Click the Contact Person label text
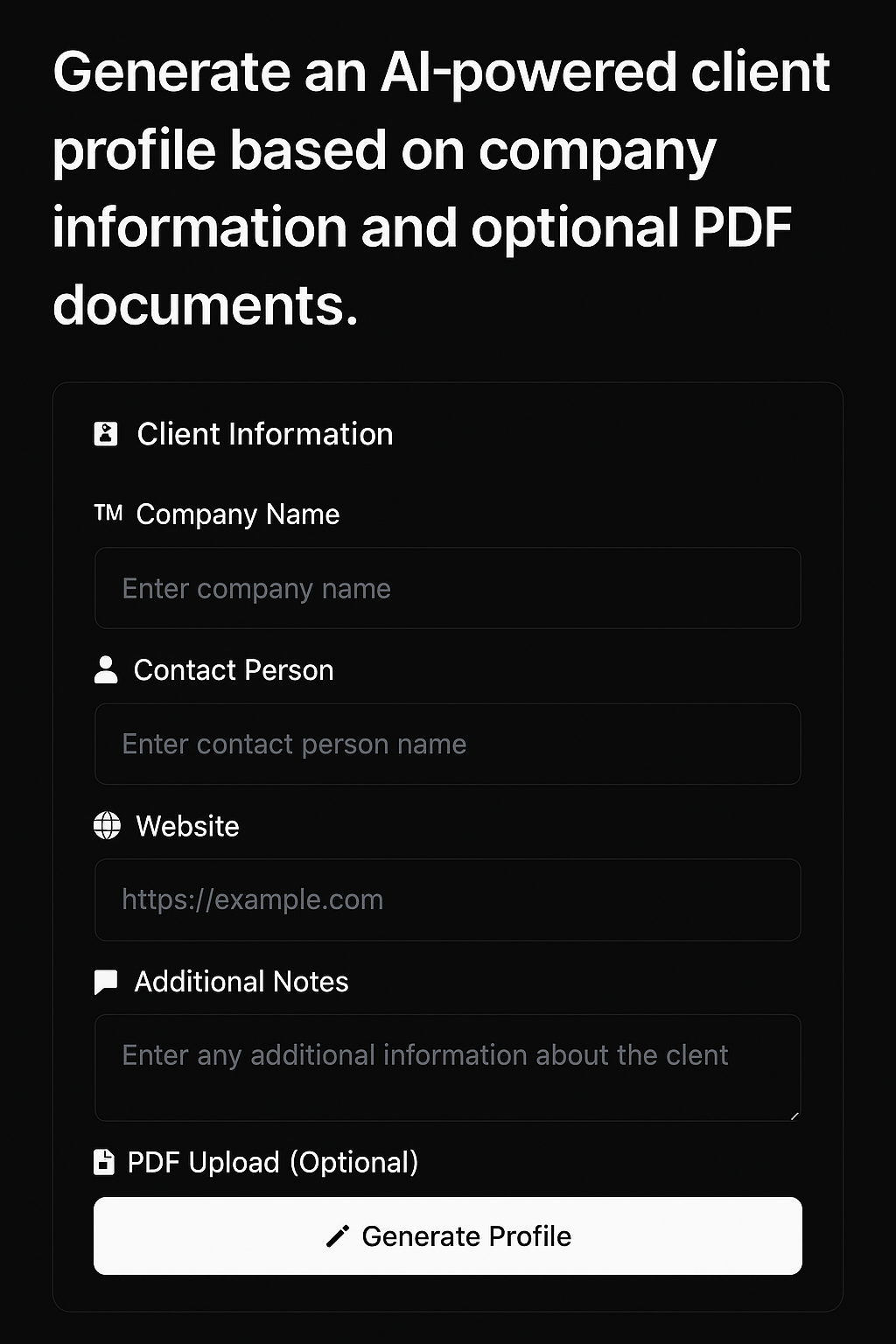 coord(234,670)
